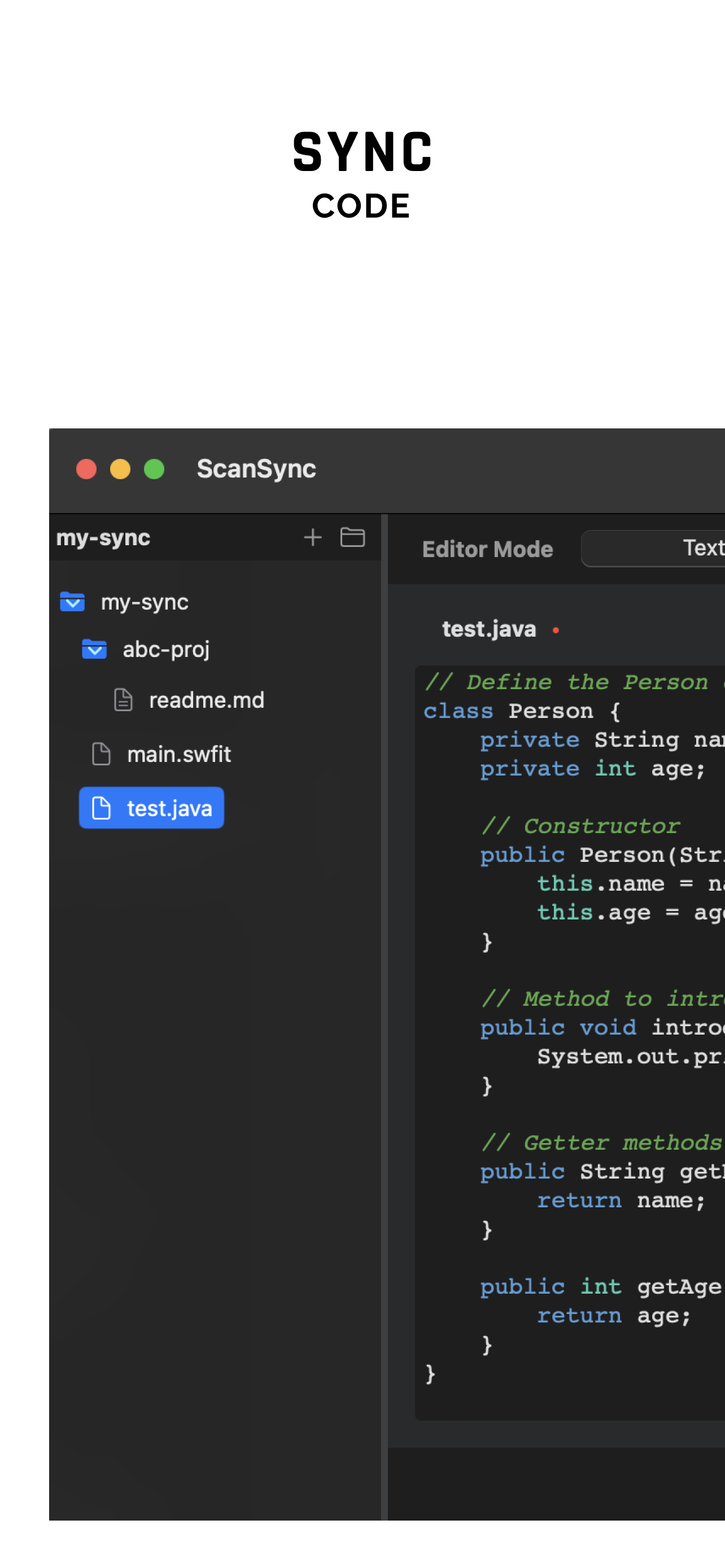This screenshot has height=1568, width=725.
Task: Select the Text editor mode segment
Action: [654, 548]
